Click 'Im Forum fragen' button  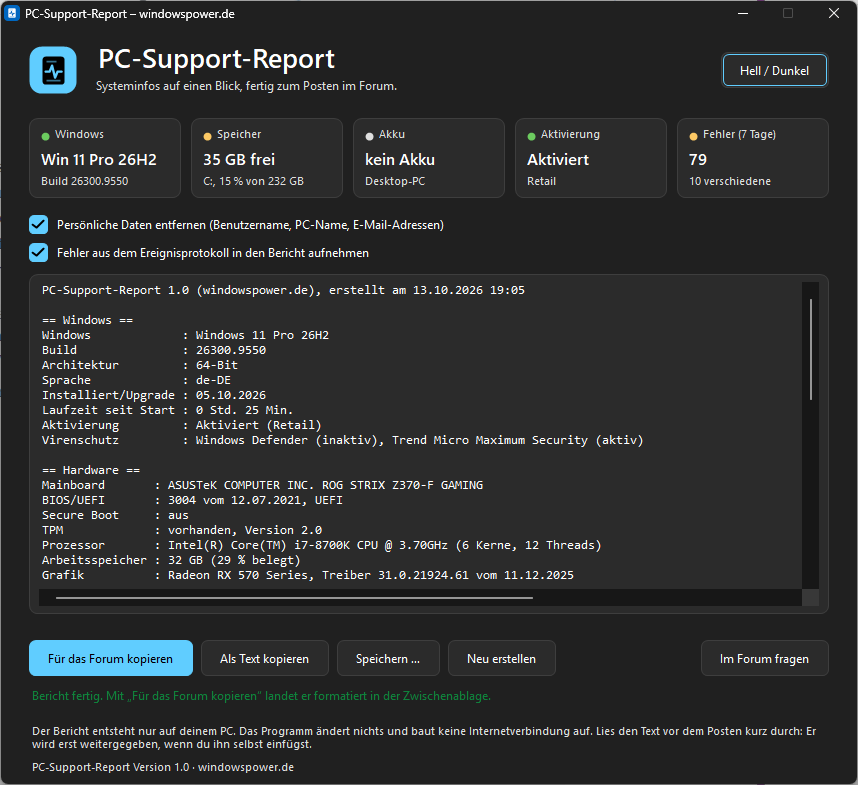pos(764,658)
